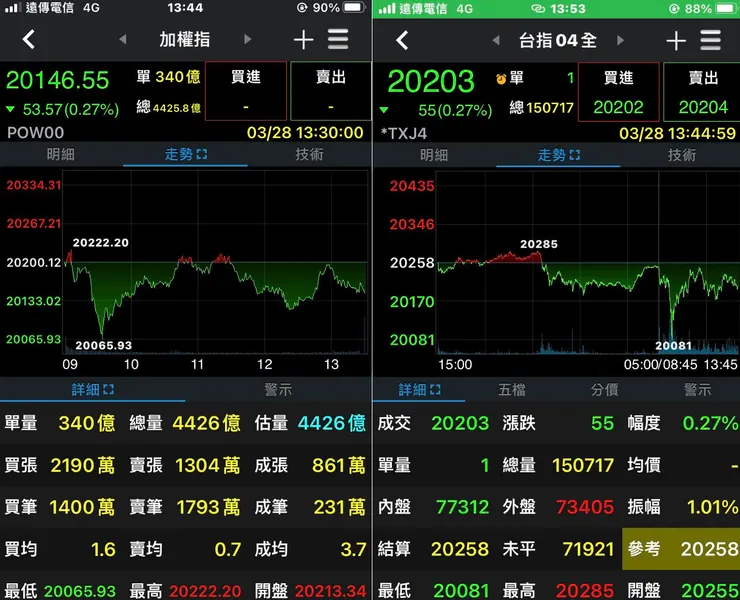The height and width of the screenshot is (600, 740).
Task: Switch to previous symbol before 台指04全
Action: coord(496,41)
